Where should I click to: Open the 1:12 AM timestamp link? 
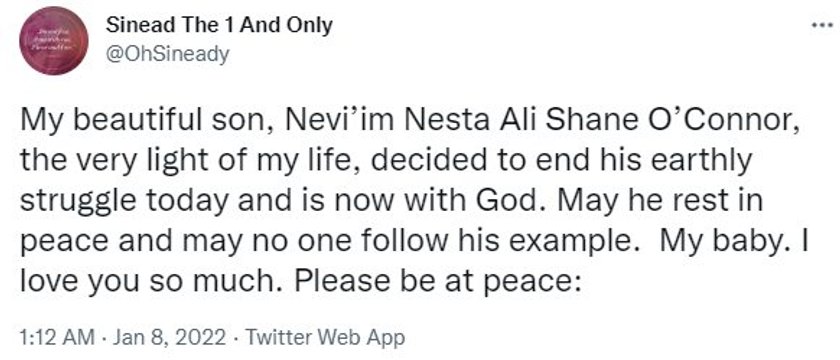tap(55, 338)
